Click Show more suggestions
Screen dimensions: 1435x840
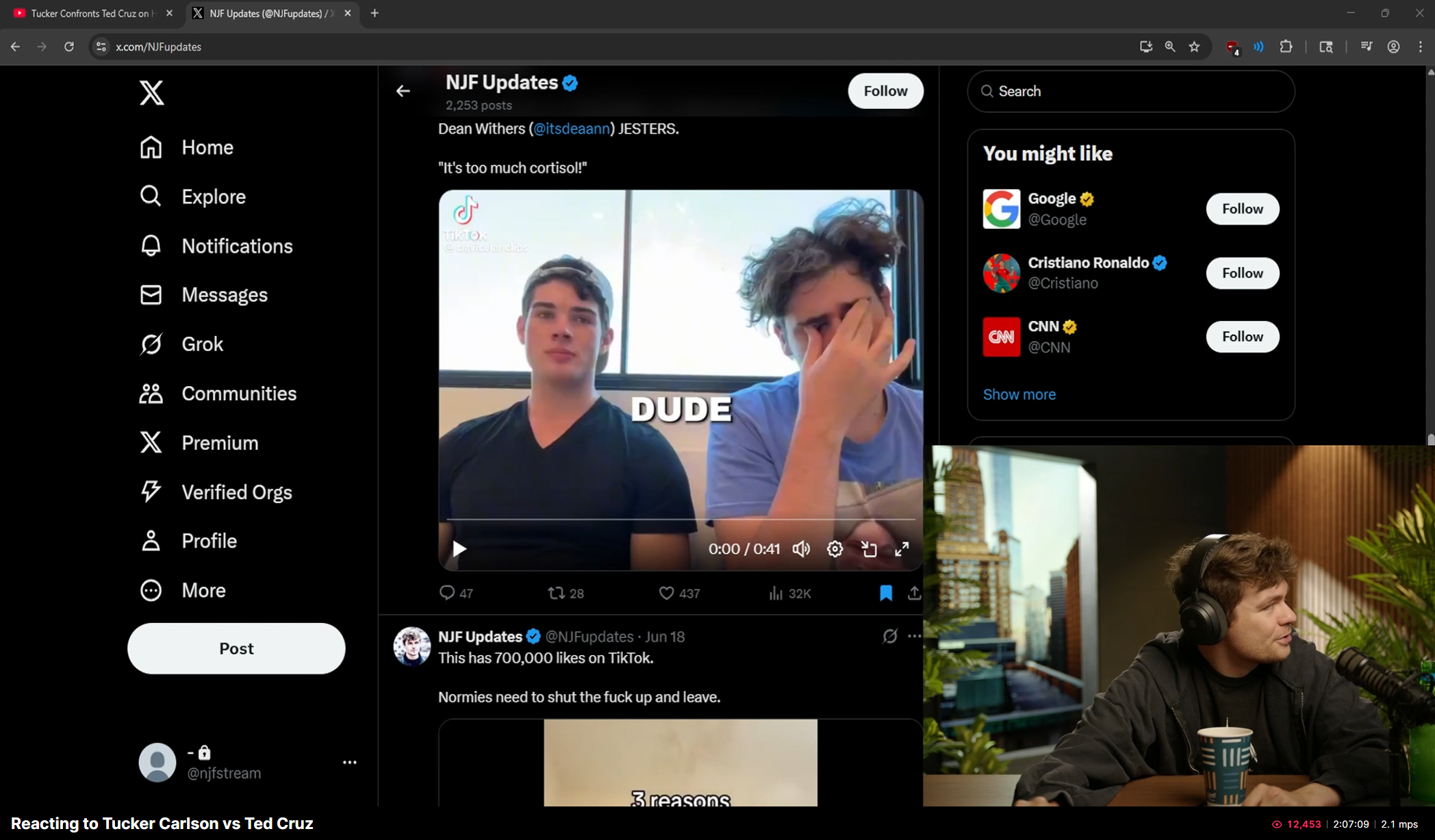click(1019, 394)
